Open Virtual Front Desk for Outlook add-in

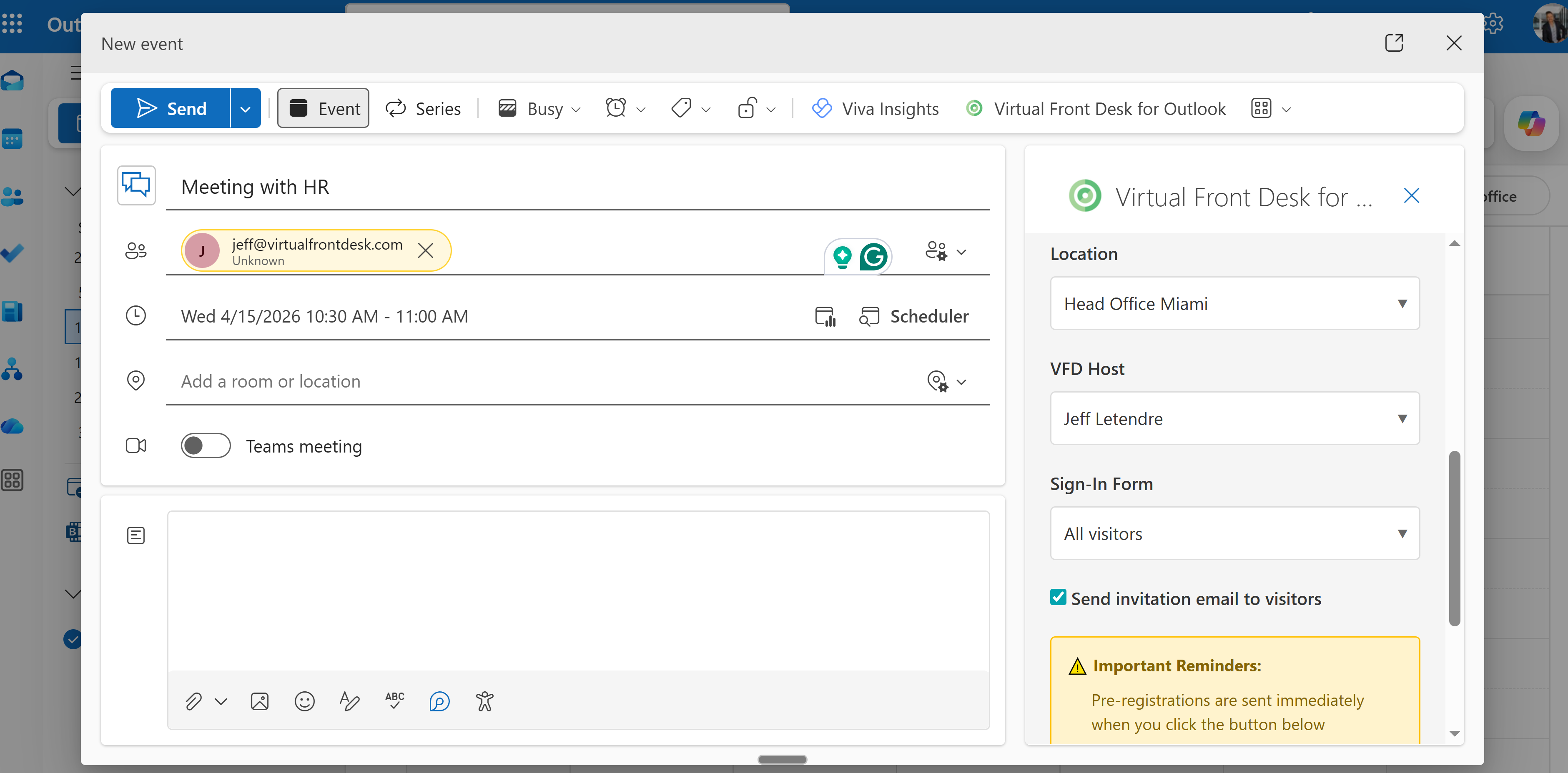pyautogui.click(x=1096, y=108)
